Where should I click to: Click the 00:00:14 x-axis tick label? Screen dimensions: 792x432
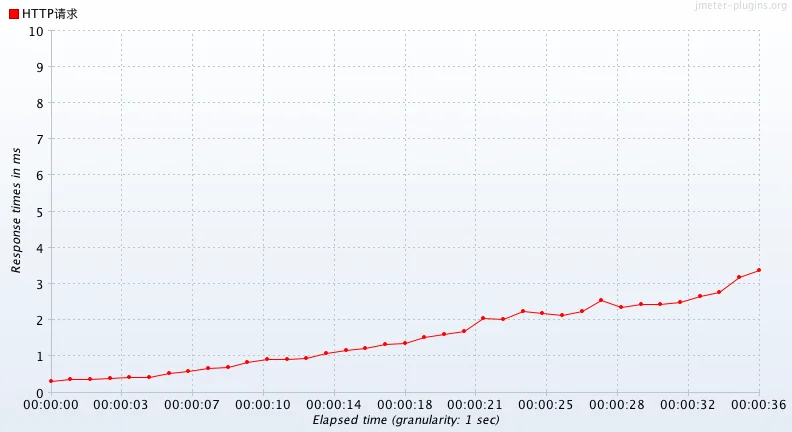pos(333,405)
